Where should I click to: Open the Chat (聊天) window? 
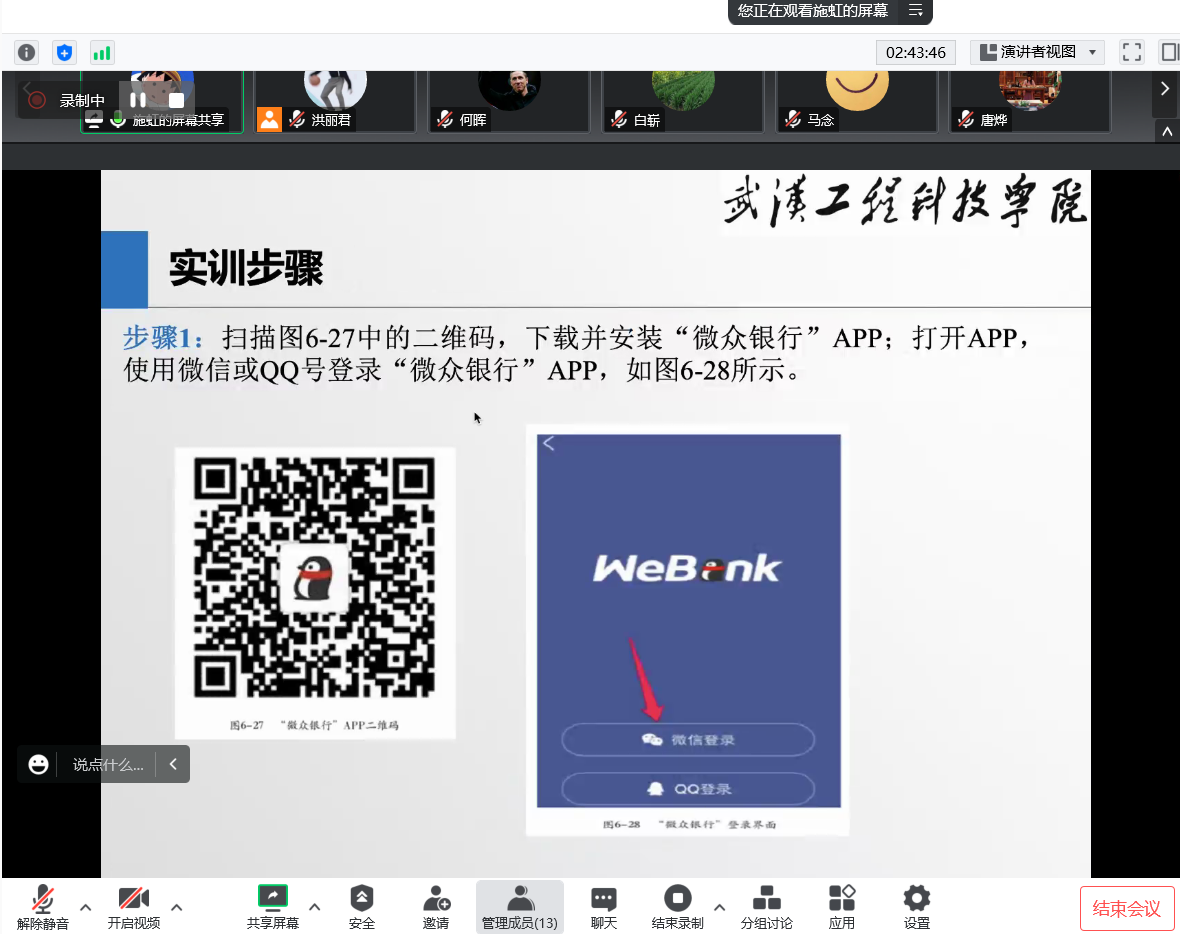click(x=604, y=906)
